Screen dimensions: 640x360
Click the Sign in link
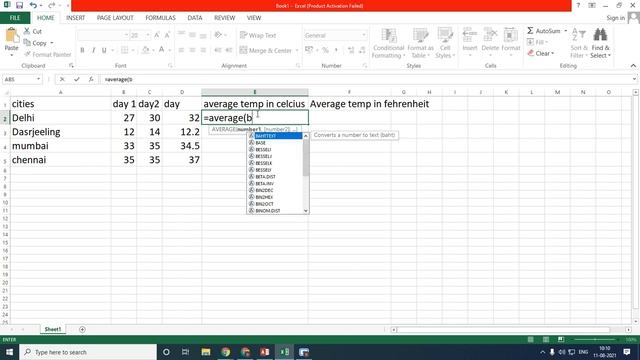615,18
